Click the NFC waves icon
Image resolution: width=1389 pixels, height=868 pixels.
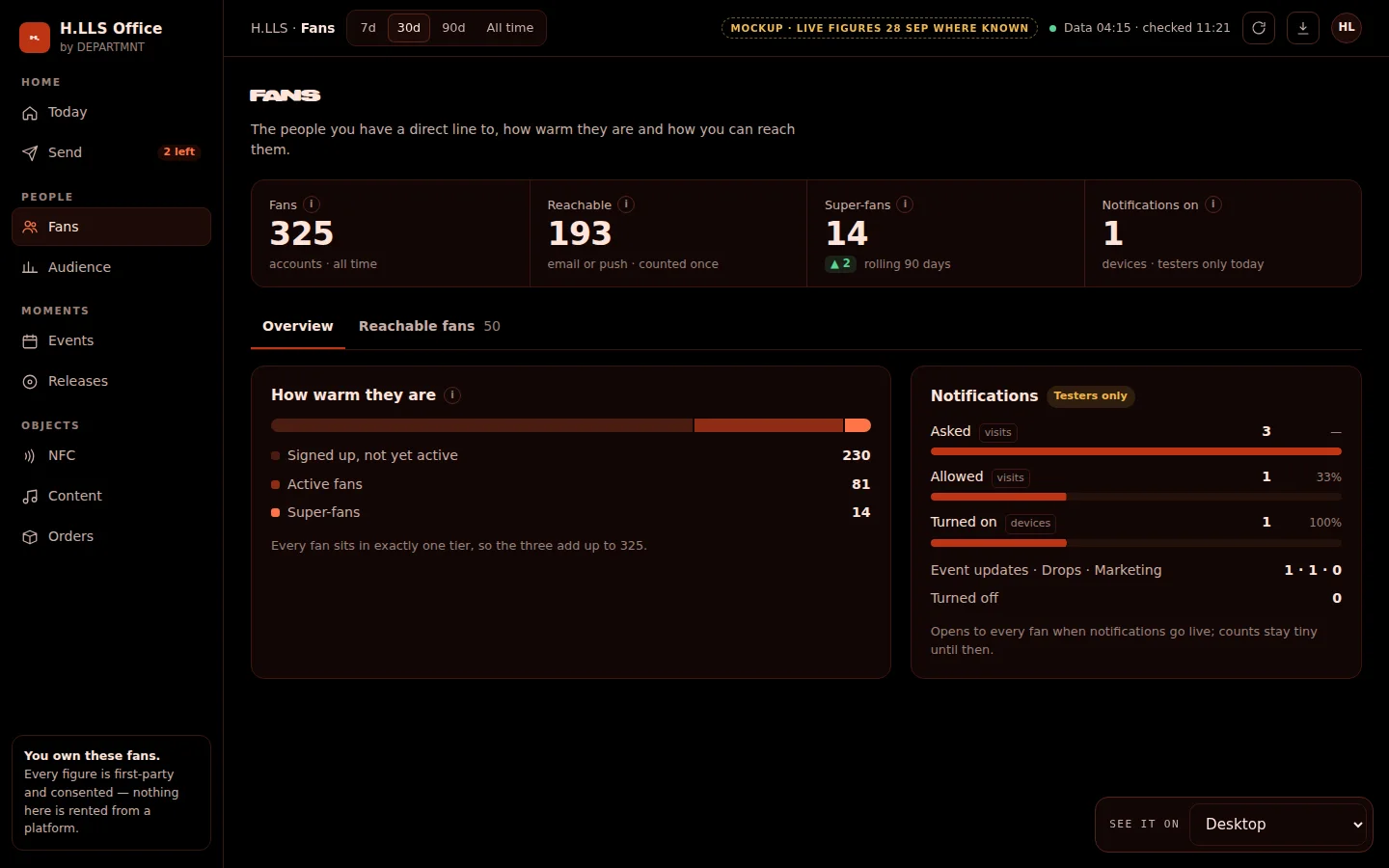pyautogui.click(x=30, y=456)
